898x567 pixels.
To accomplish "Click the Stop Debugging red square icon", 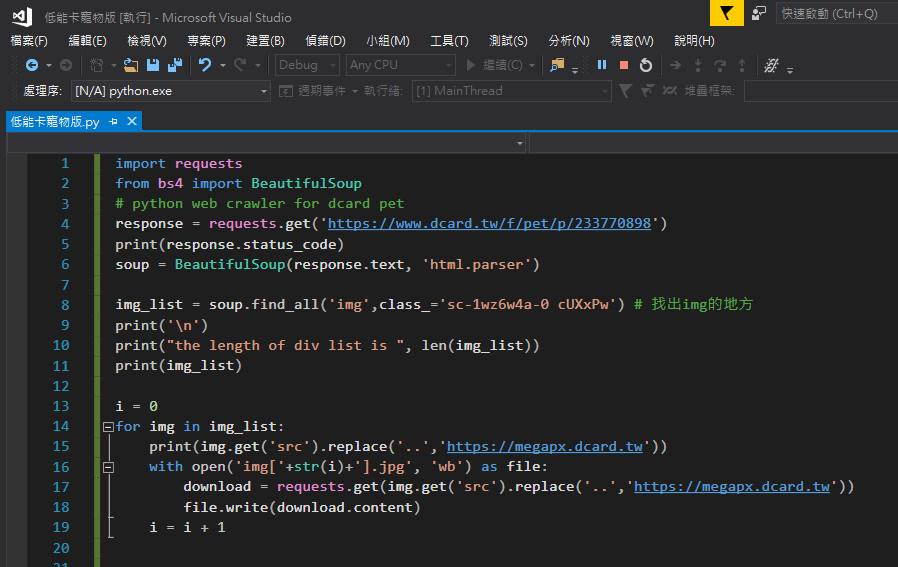I will pyautogui.click(x=624, y=65).
